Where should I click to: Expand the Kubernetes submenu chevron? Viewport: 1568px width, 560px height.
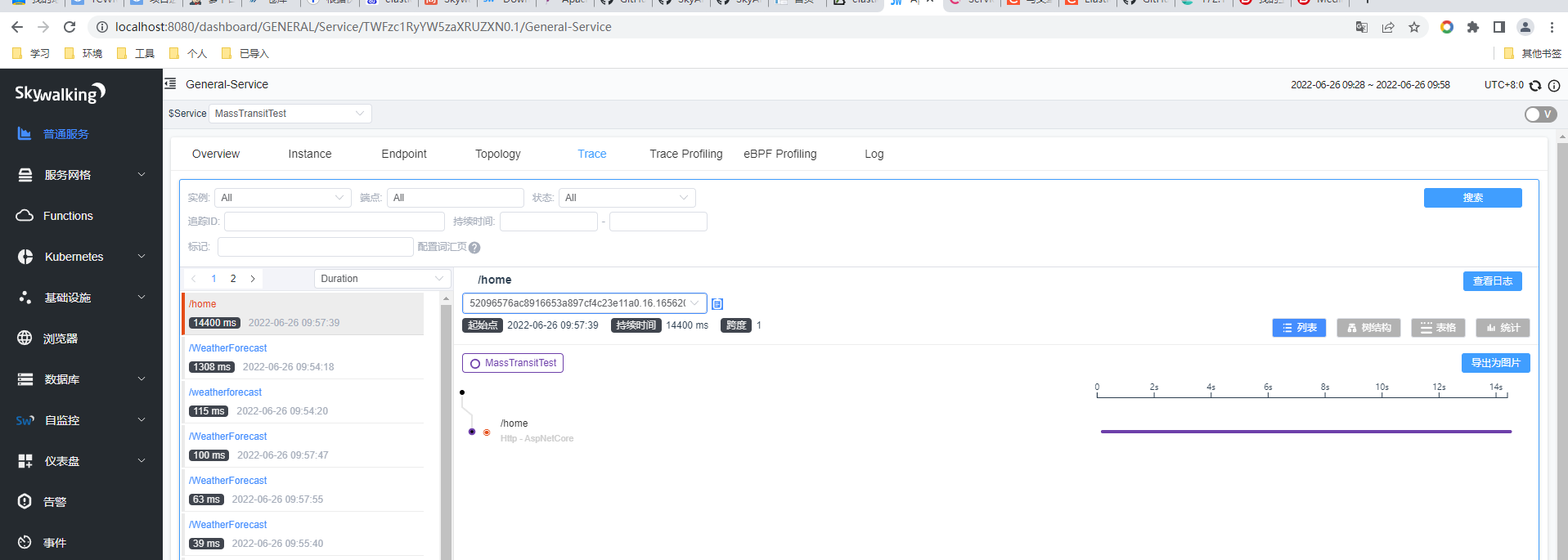(x=142, y=256)
